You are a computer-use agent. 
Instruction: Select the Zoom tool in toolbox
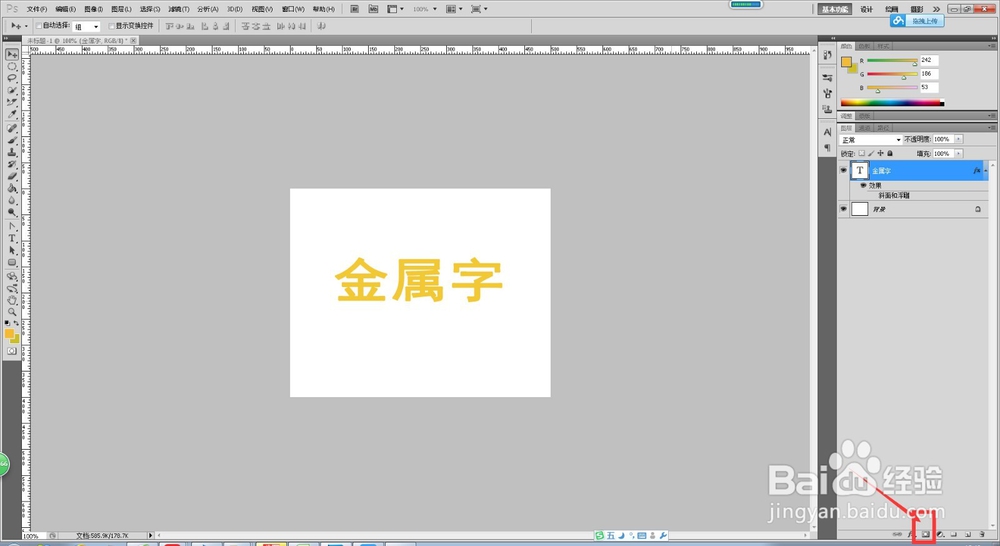[12, 312]
